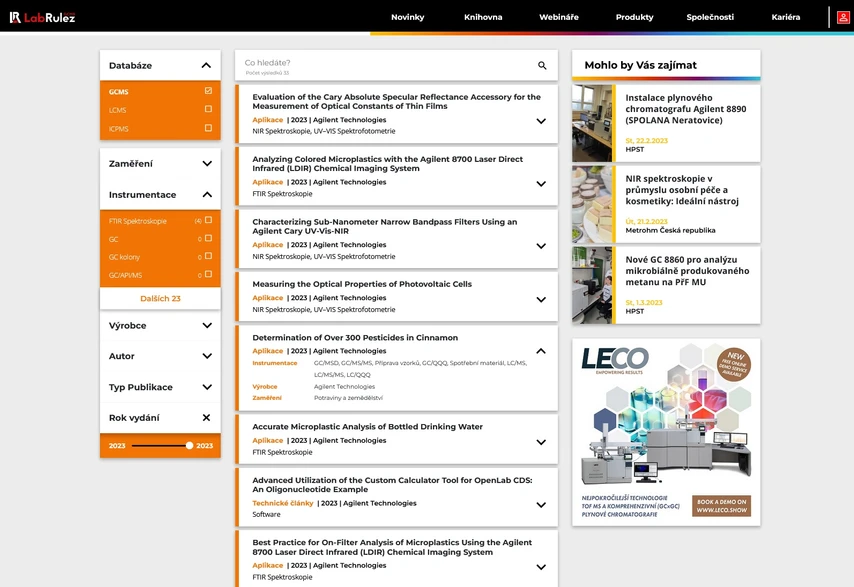Open the Produkty menu
Screen dimensions: 854x587
pos(635,17)
